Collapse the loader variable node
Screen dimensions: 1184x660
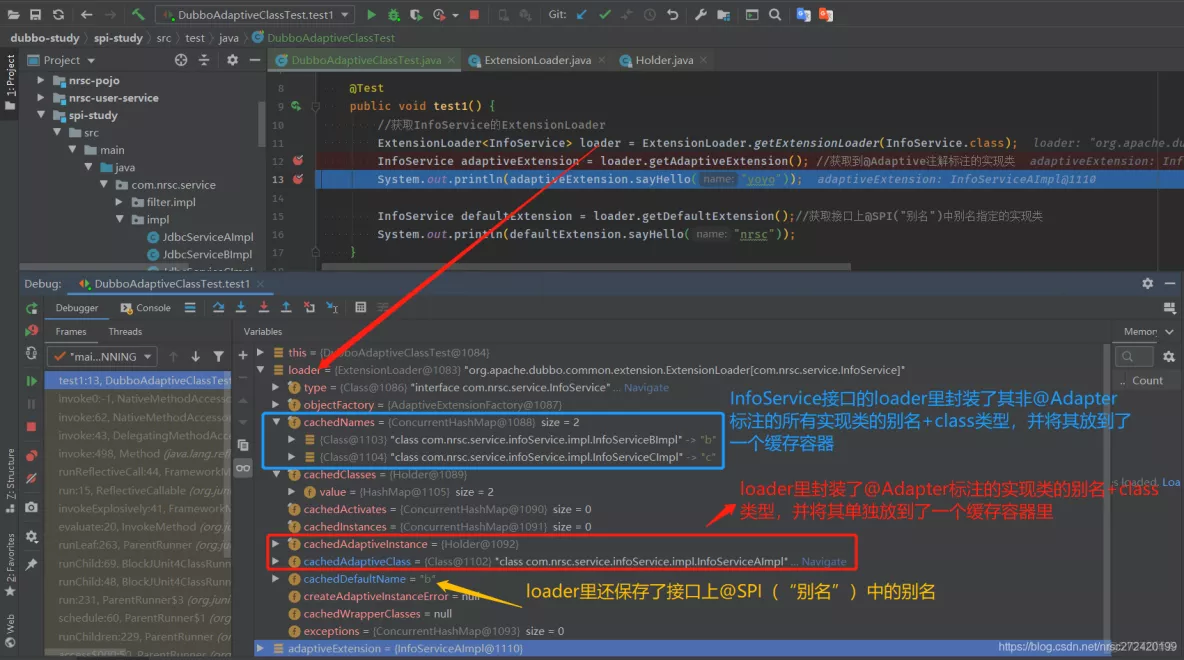(261, 370)
